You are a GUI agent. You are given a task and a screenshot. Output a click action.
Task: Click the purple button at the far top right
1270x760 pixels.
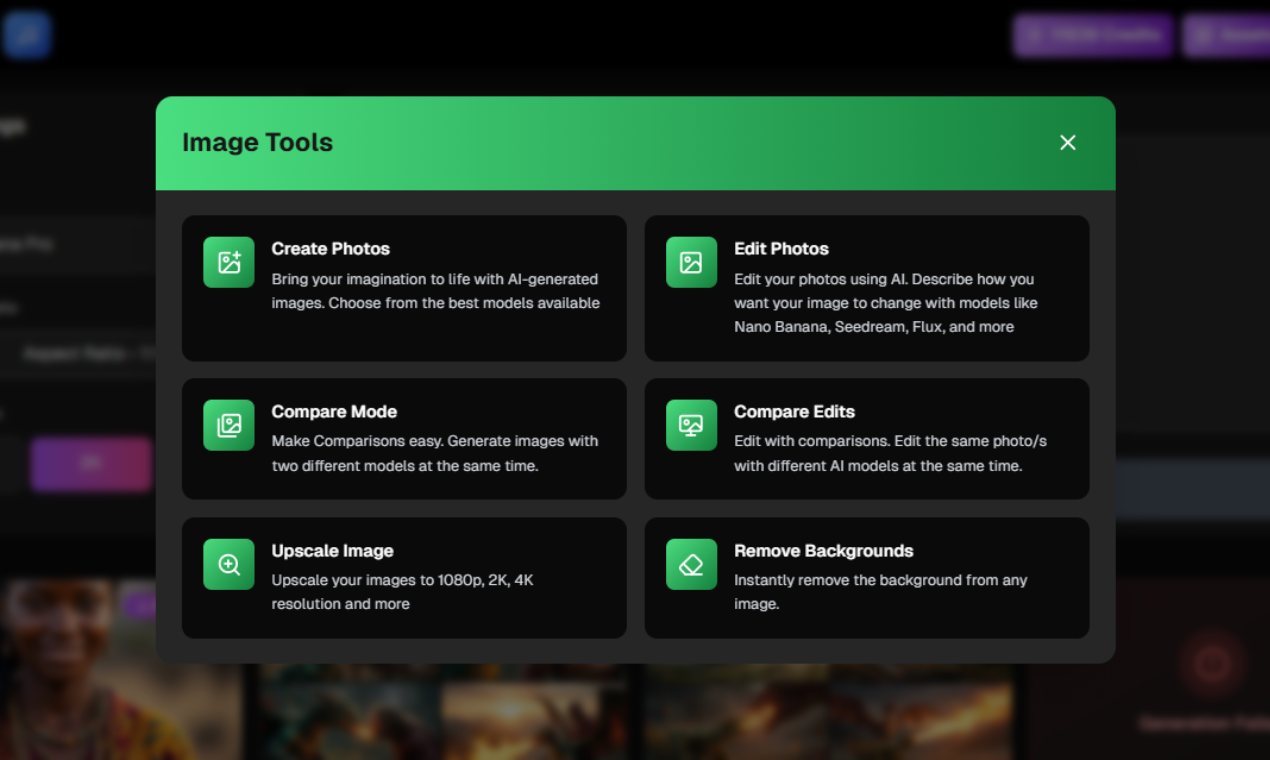1234,35
